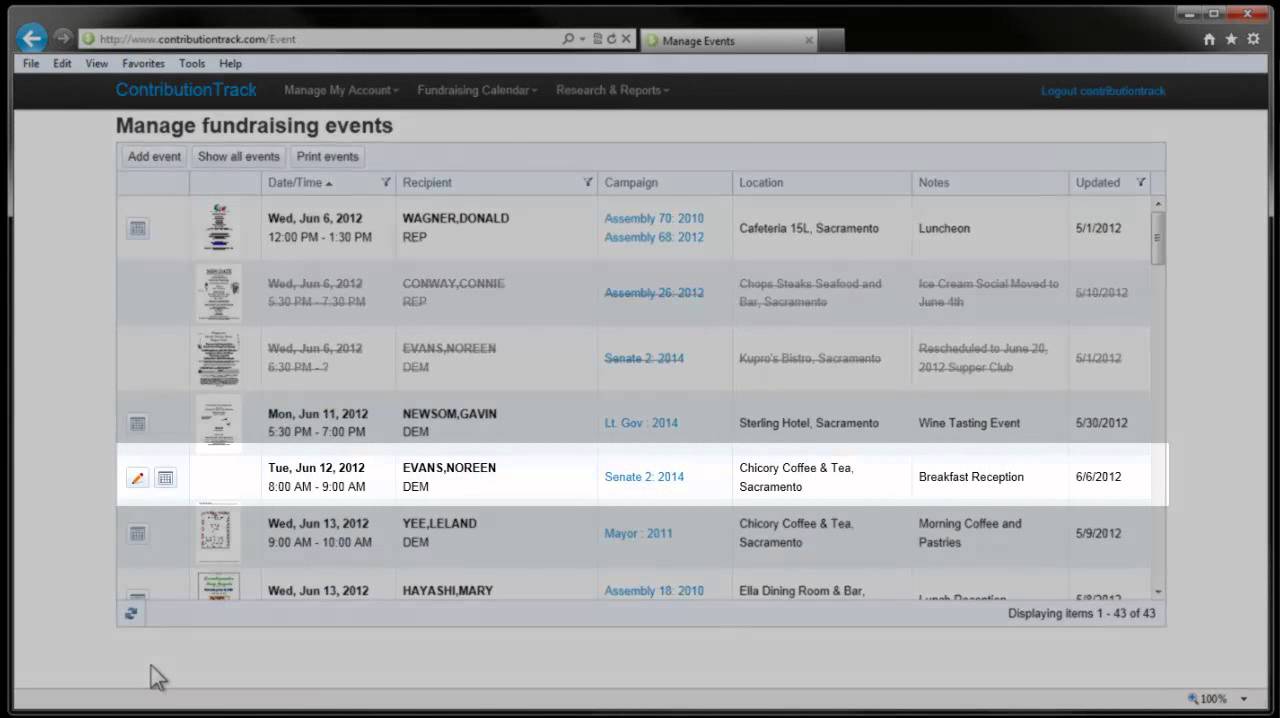Open the address bar search dropdown arrow
This screenshot has height=718, width=1280.
pyautogui.click(x=582, y=39)
